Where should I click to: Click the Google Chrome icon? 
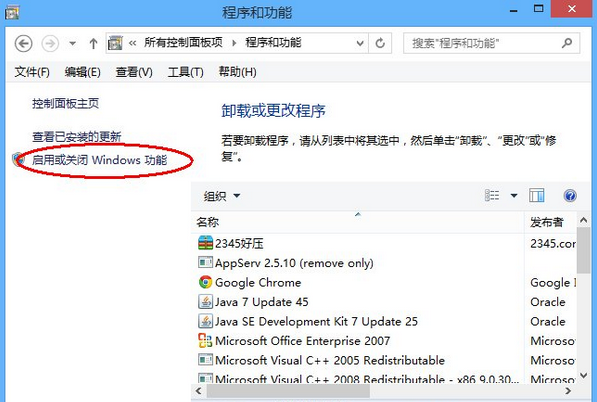click(205, 282)
